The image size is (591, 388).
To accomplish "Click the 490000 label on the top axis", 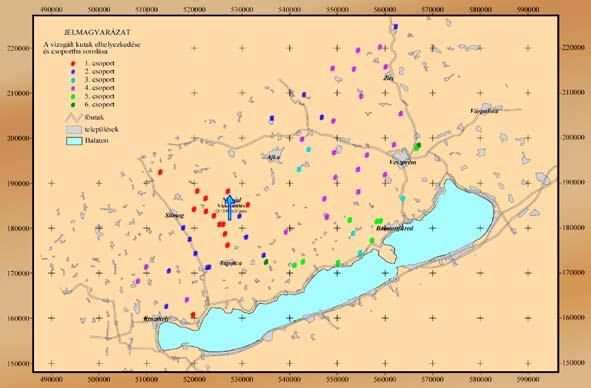I will [x=52, y=9].
